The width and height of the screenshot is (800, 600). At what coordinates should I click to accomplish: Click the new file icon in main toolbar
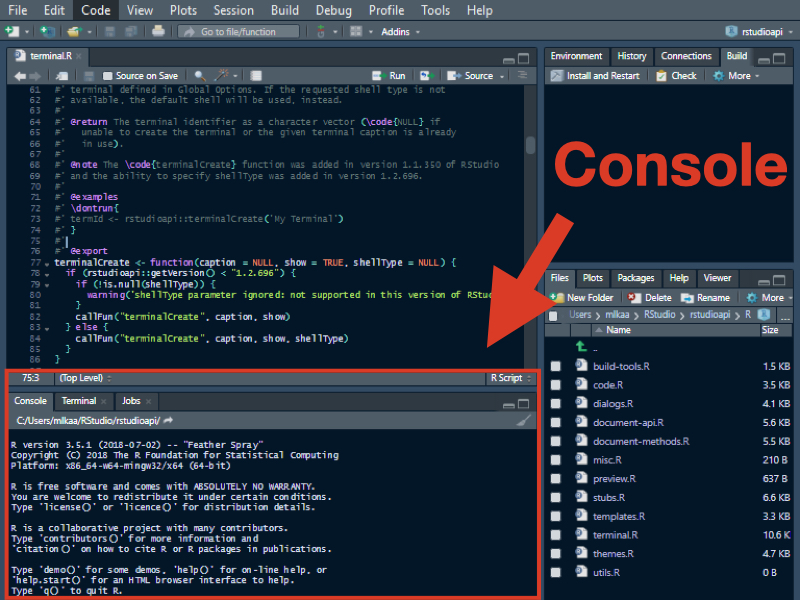click(x=12, y=32)
